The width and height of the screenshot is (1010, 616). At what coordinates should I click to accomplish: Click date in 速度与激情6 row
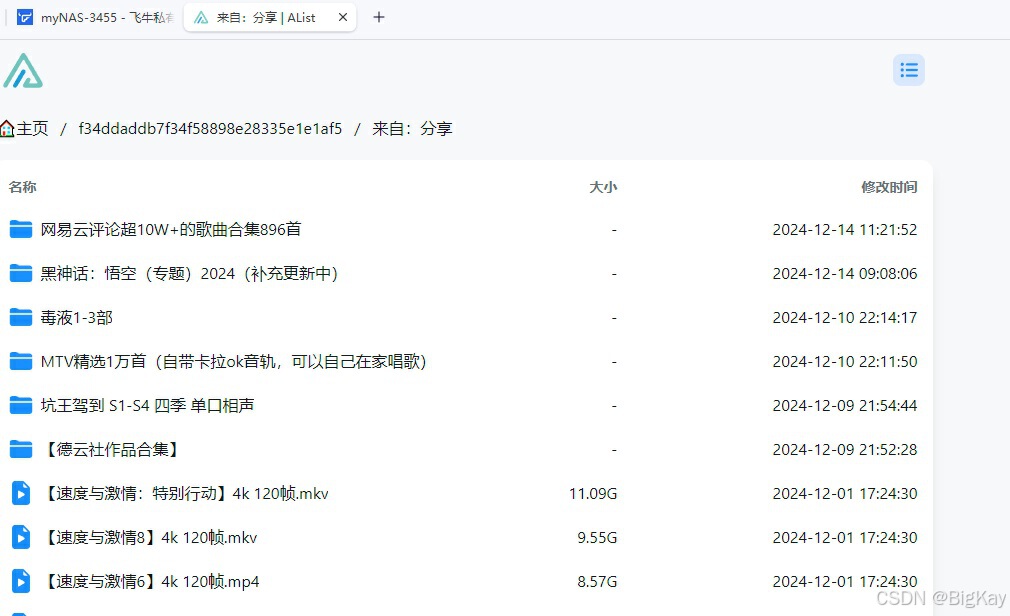click(x=844, y=581)
